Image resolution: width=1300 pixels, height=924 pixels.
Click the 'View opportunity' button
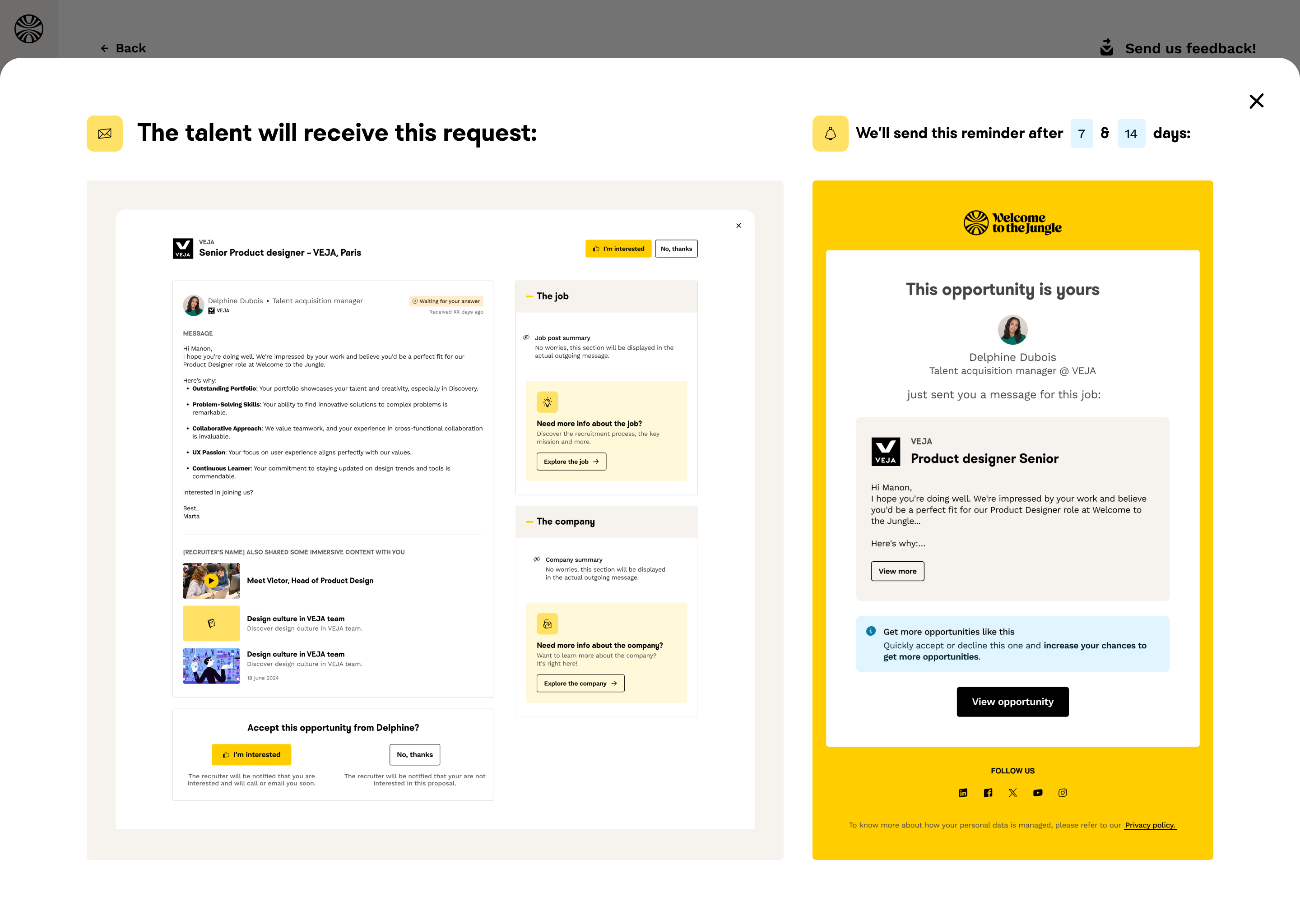(1012, 702)
